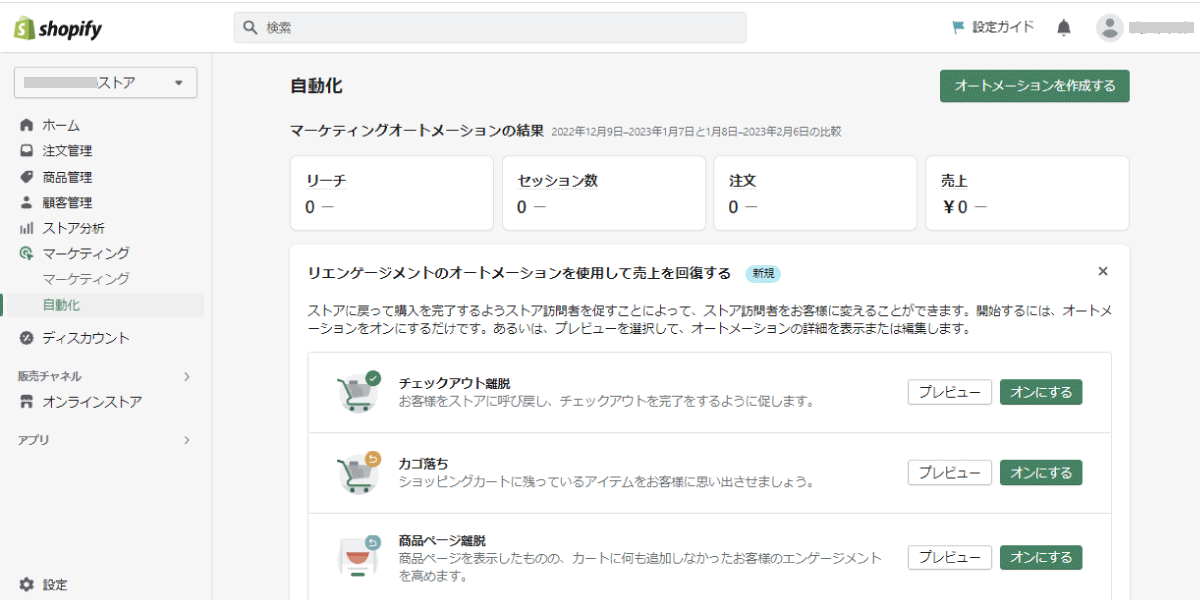Click the 販売チャネル label
Screen dimensions: 1200x600
point(50,377)
